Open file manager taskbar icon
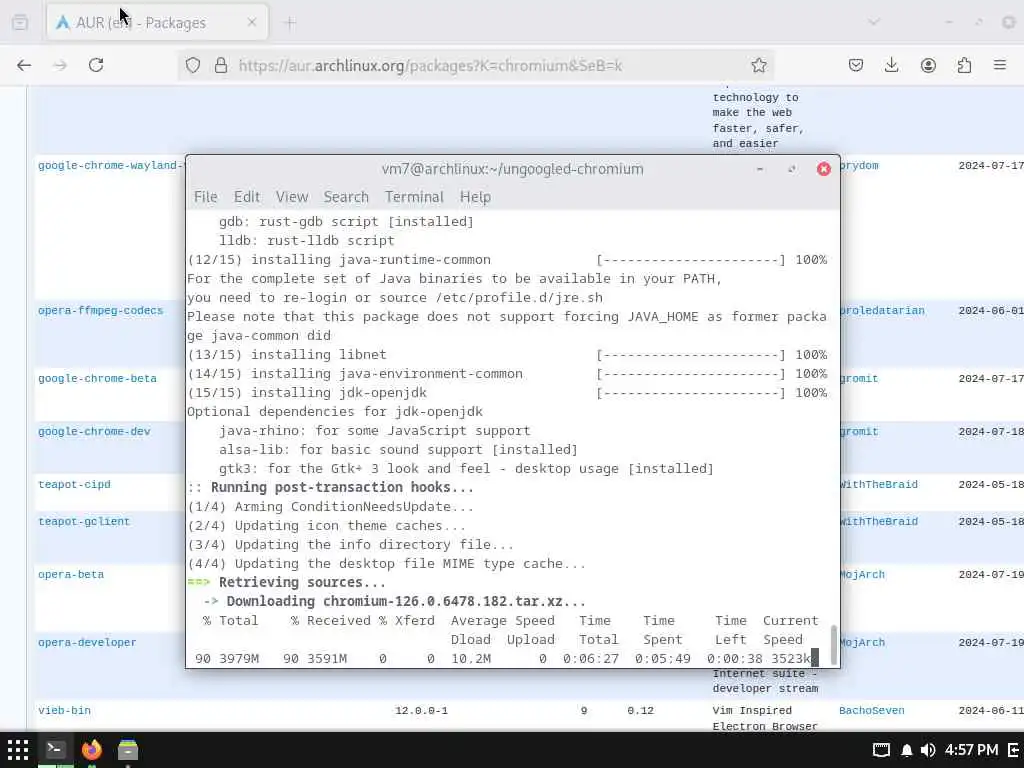The width and height of the screenshot is (1024, 768). pyautogui.click(x=128, y=750)
